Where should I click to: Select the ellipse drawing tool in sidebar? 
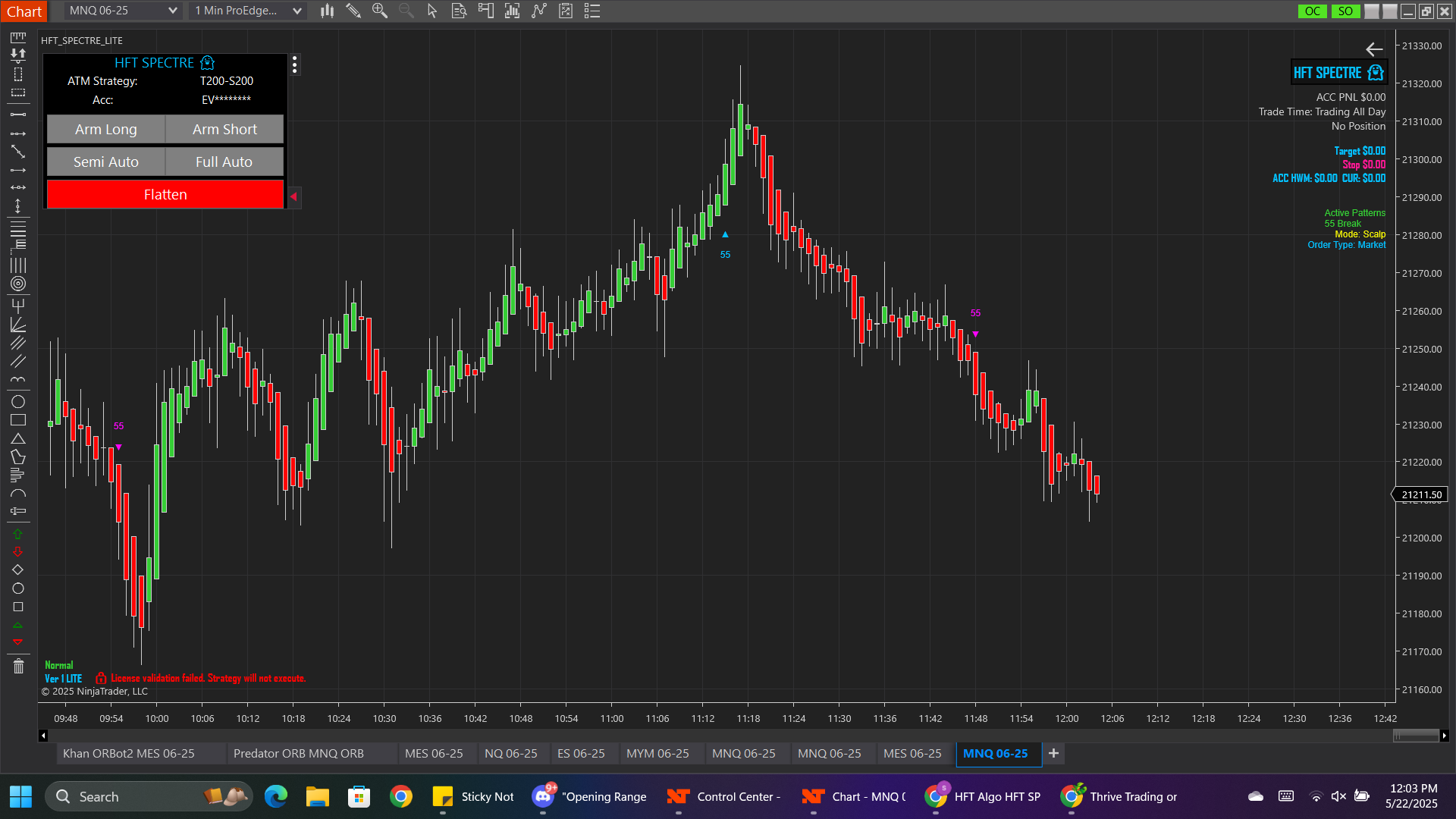tap(18, 401)
